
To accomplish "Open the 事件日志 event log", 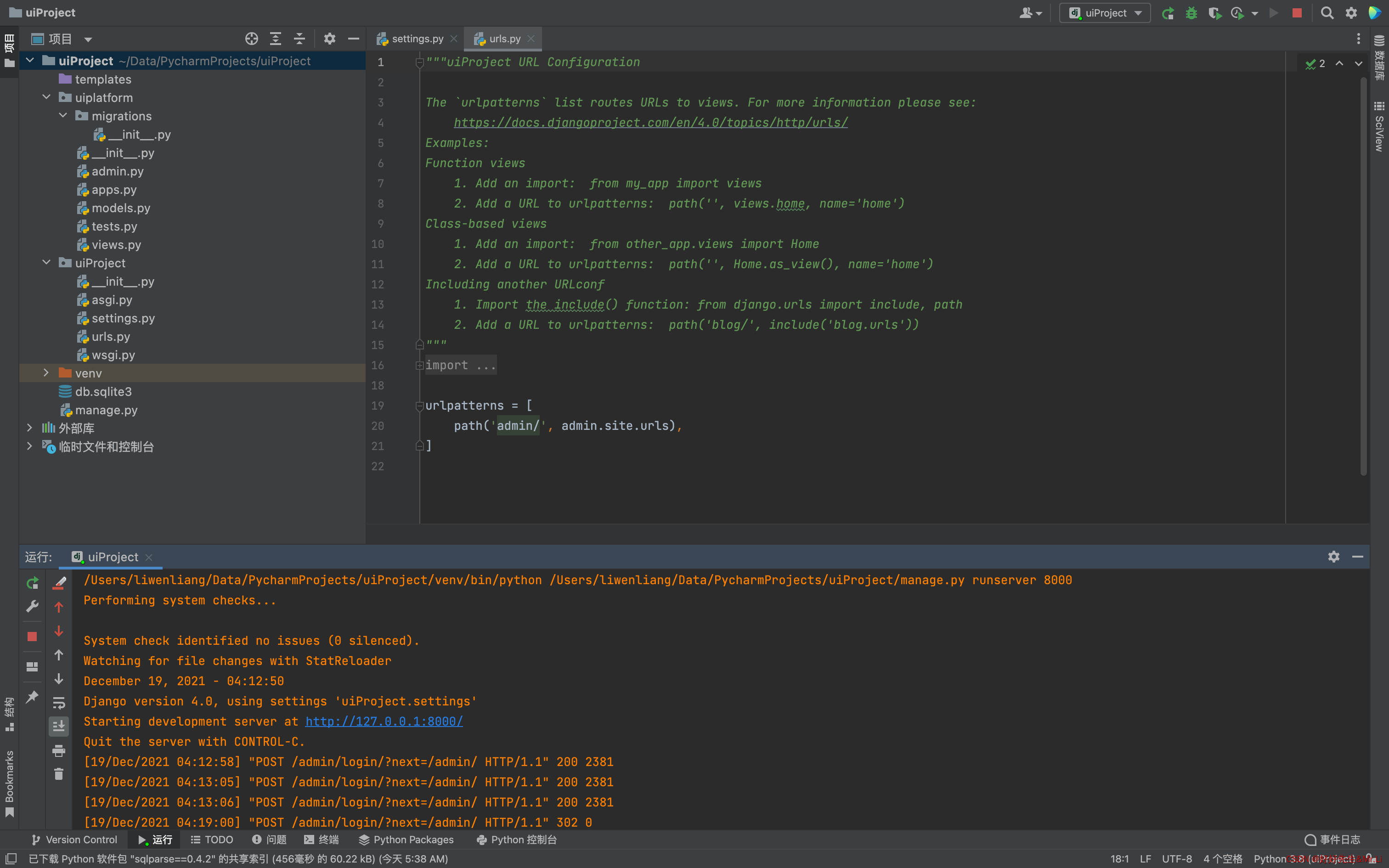I will point(1333,840).
